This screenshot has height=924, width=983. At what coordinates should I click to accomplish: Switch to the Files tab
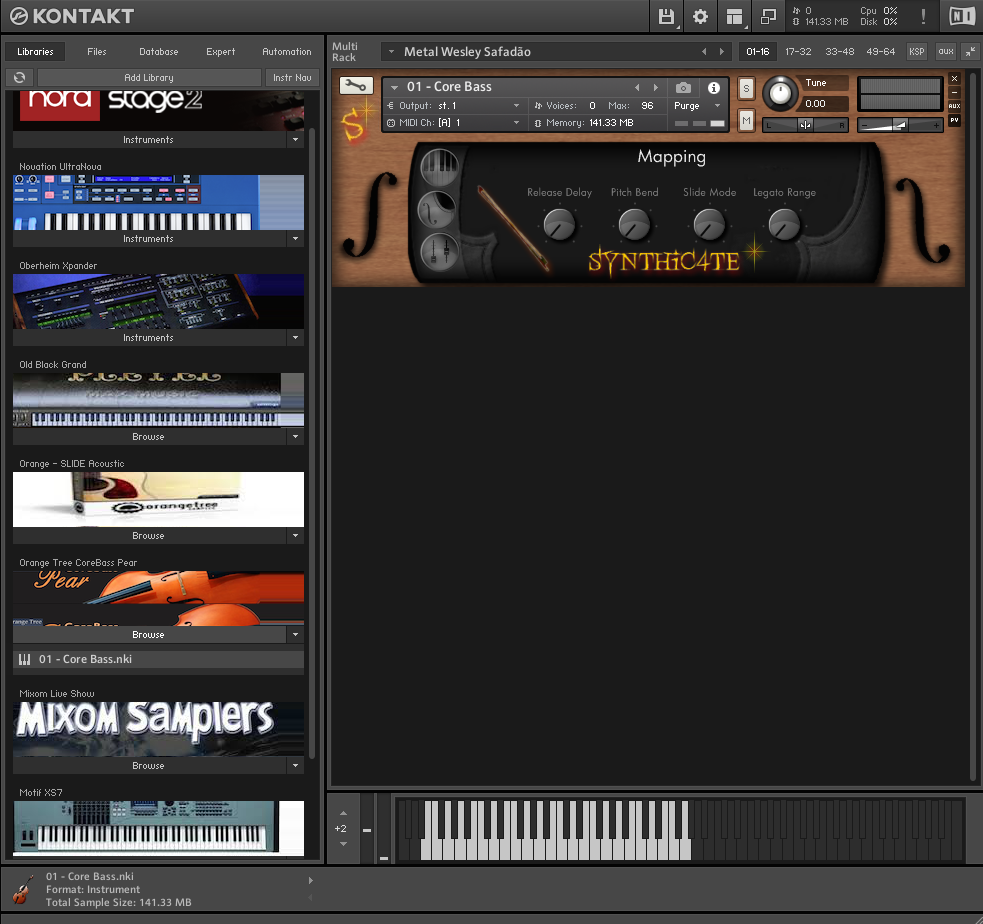pyautogui.click(x=97, y=51)
